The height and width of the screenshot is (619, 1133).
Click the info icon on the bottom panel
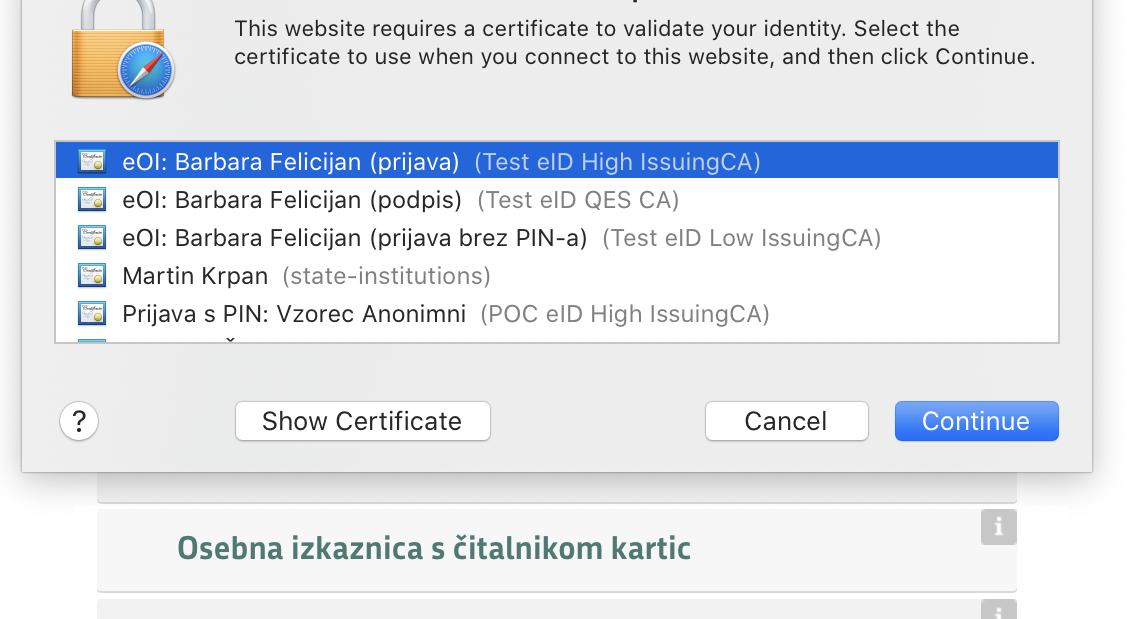tap(999, 610)
